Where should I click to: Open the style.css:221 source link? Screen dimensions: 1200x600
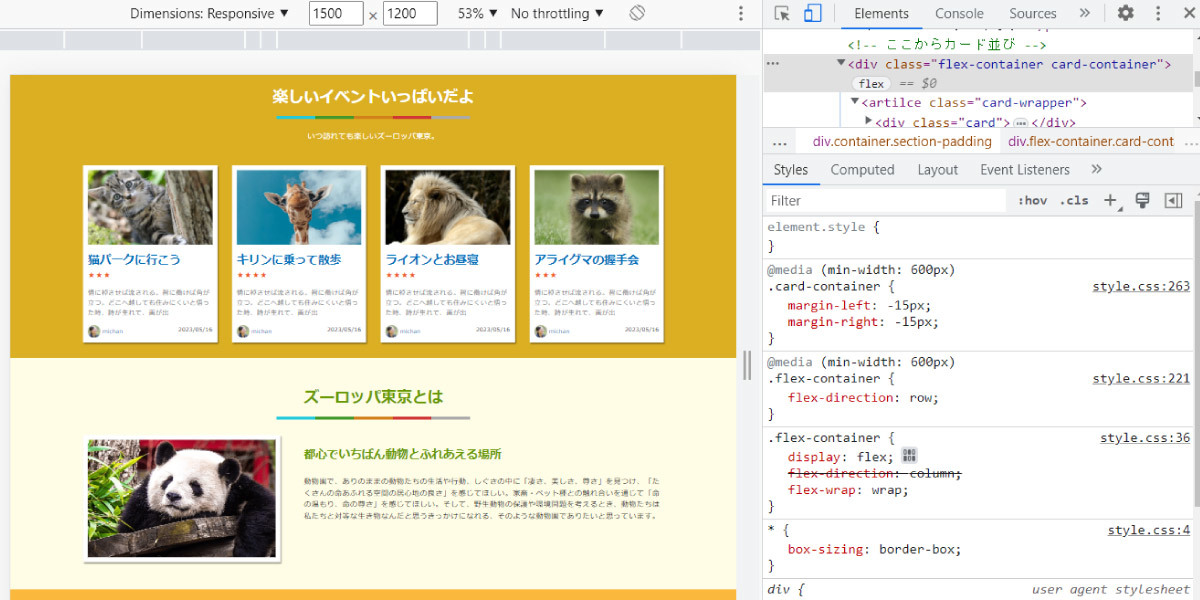coord(1141,378)
